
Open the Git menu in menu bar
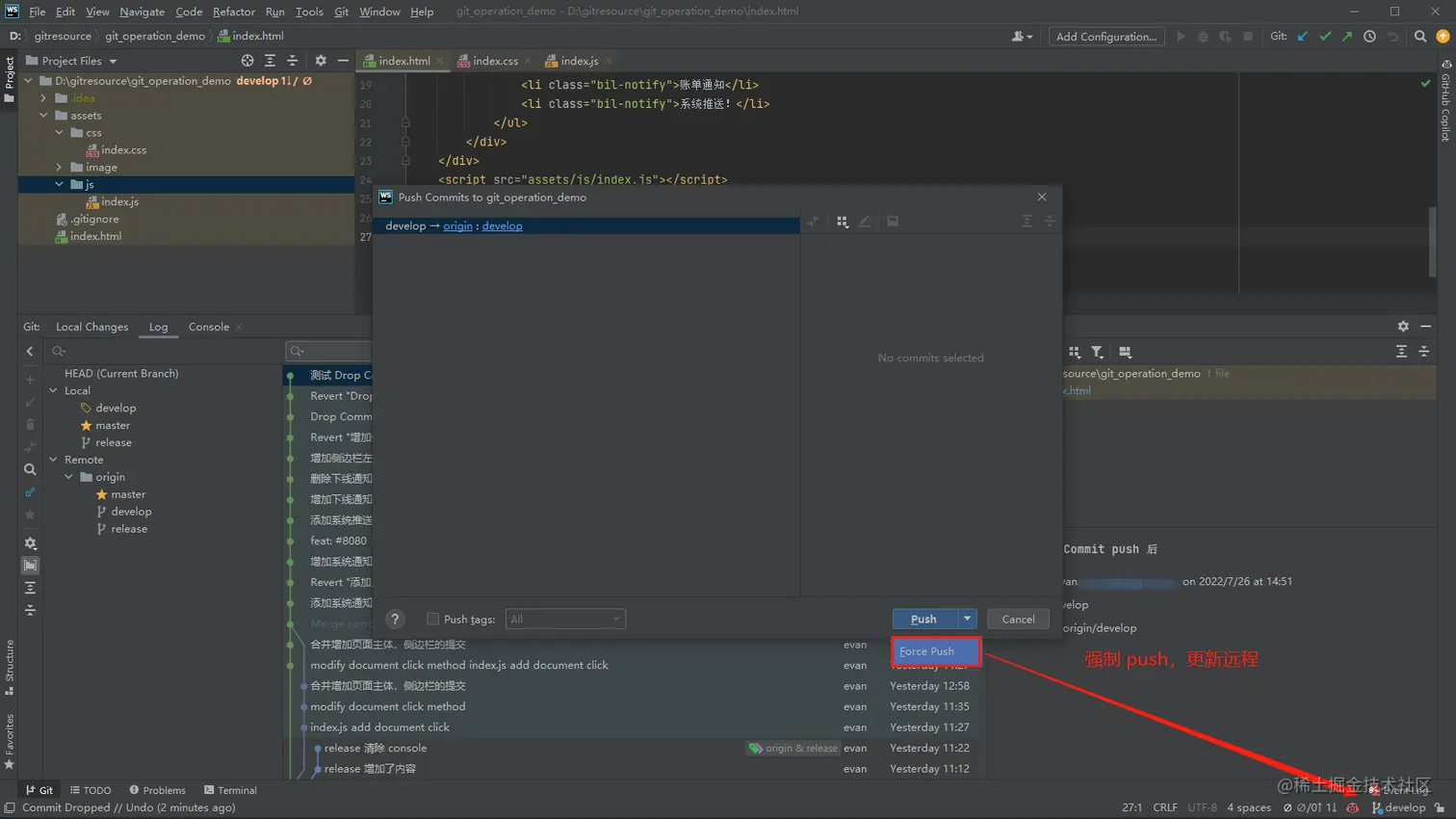(x=341, y=12)
